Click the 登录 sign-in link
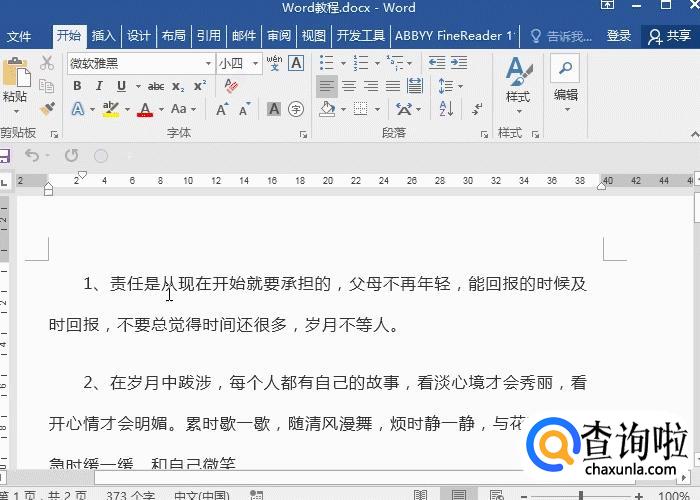Viewport: 700px width, 500px height. 619,36
